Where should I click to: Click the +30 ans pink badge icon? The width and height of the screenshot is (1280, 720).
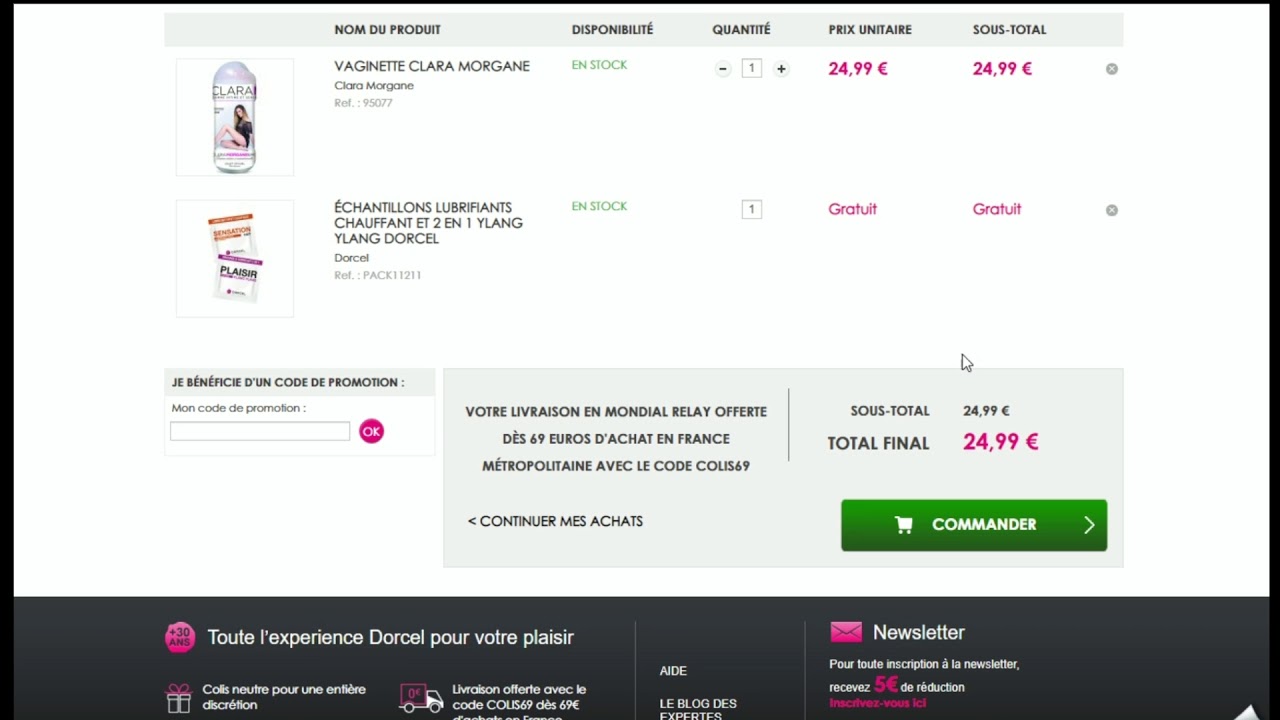pos(180,637)
